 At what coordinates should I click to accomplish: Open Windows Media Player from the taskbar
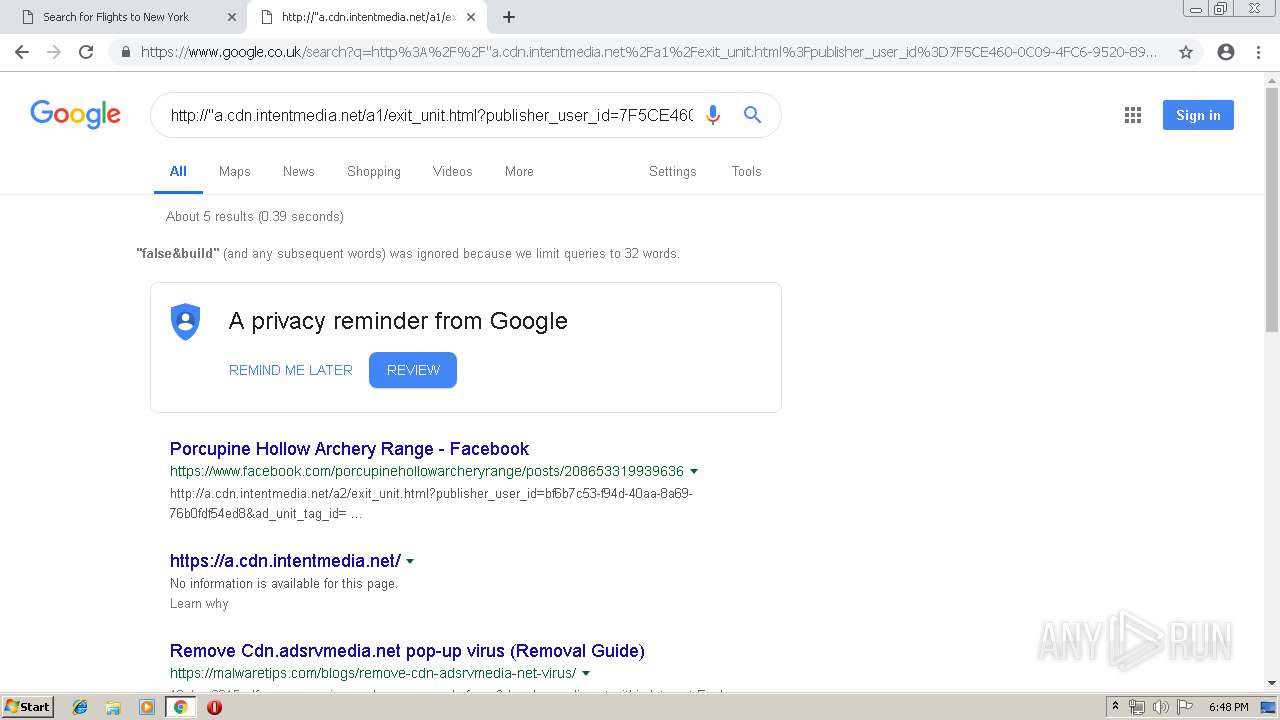(147, 707)
